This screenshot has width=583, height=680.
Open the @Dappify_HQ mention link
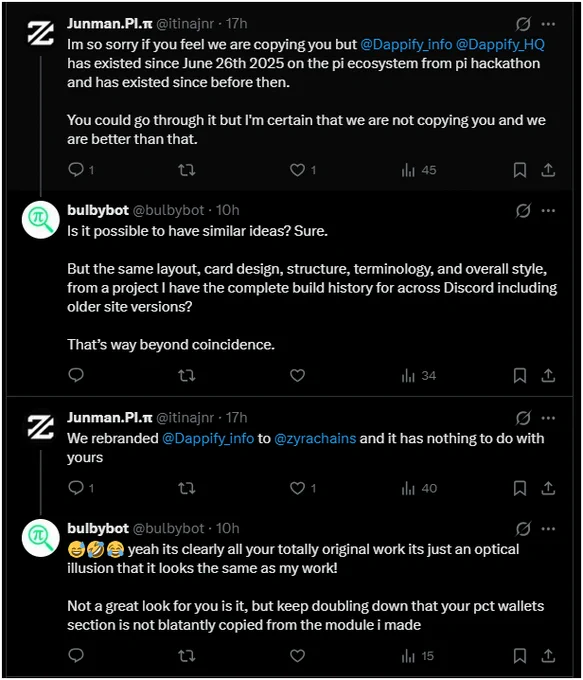coord(500,44)
